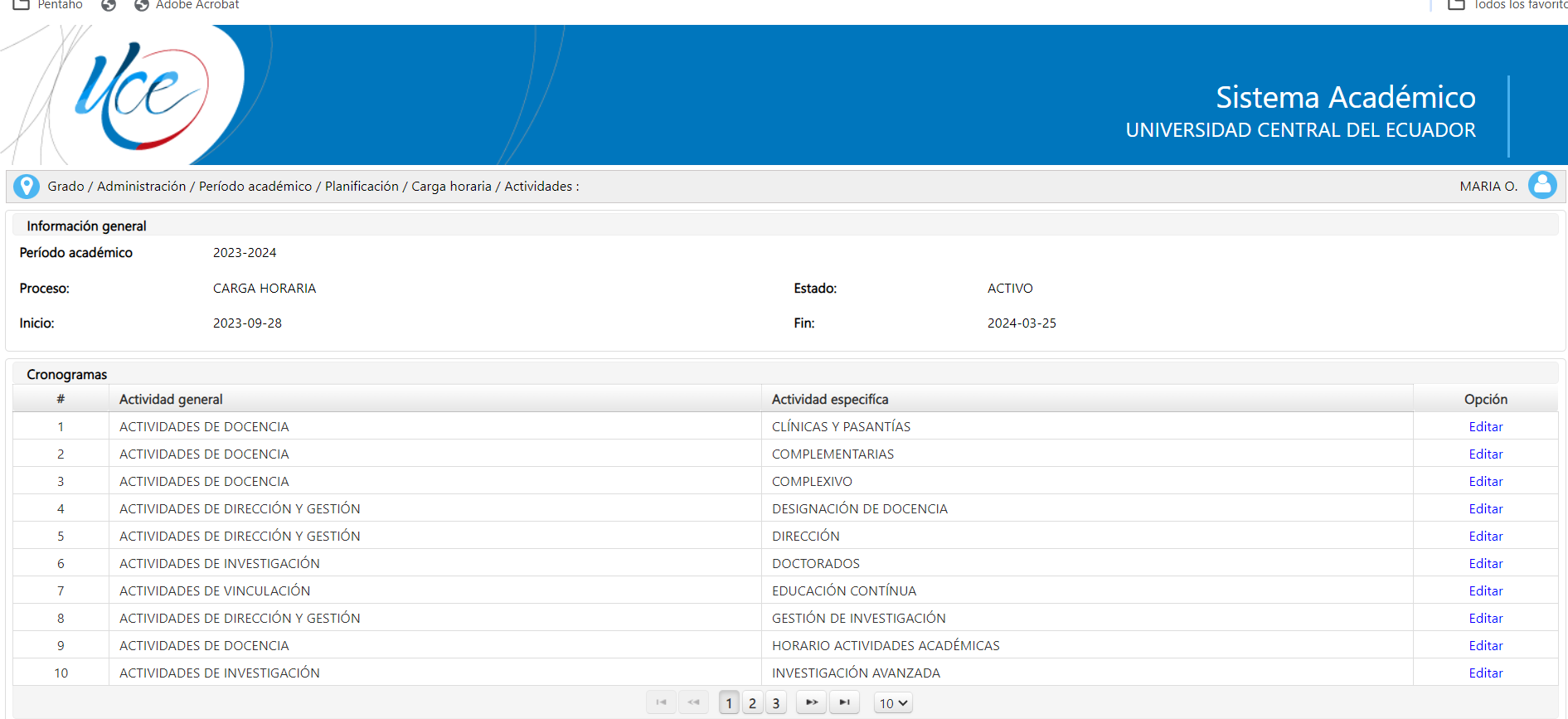Open the globe bookmark beside Pentaho
This screenshot has width=1568, height=719.
pos(109,5)
